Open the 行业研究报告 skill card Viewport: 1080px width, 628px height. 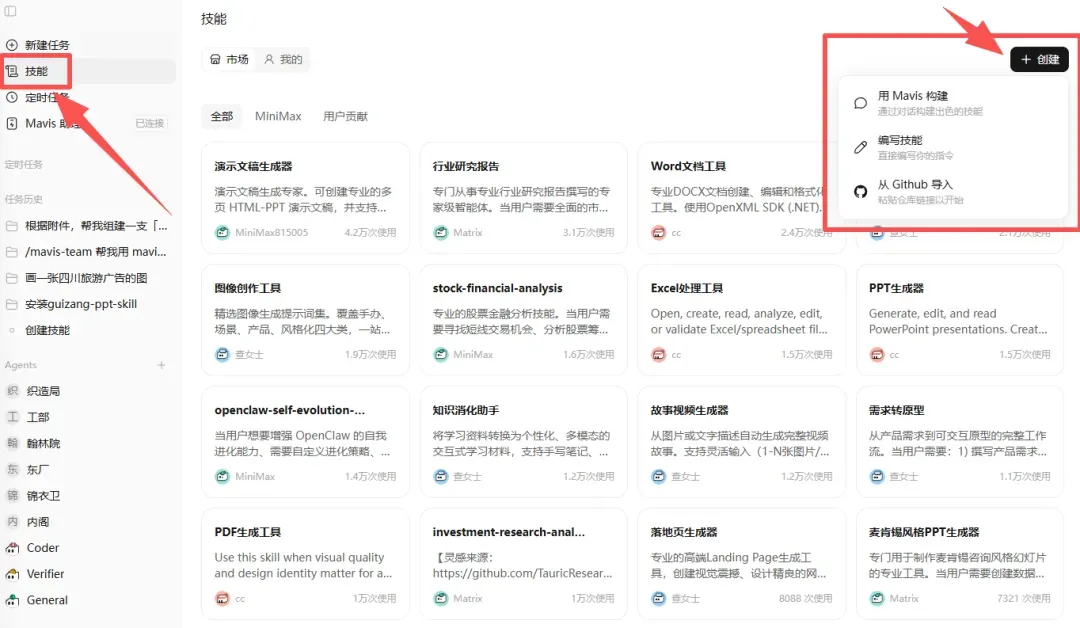[x=523, y=198]
